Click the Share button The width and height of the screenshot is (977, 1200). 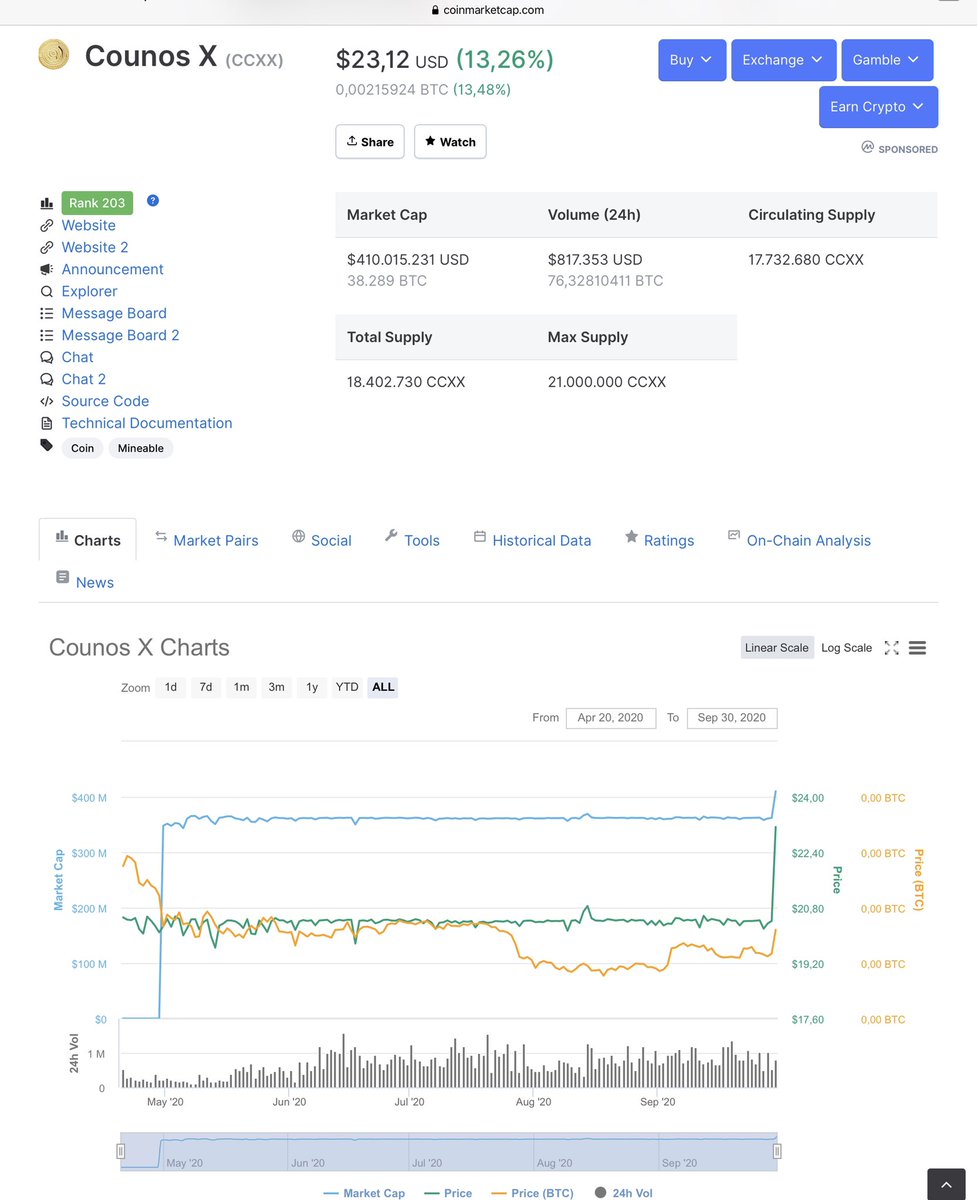pyautogui.click(x=370, y=142)
